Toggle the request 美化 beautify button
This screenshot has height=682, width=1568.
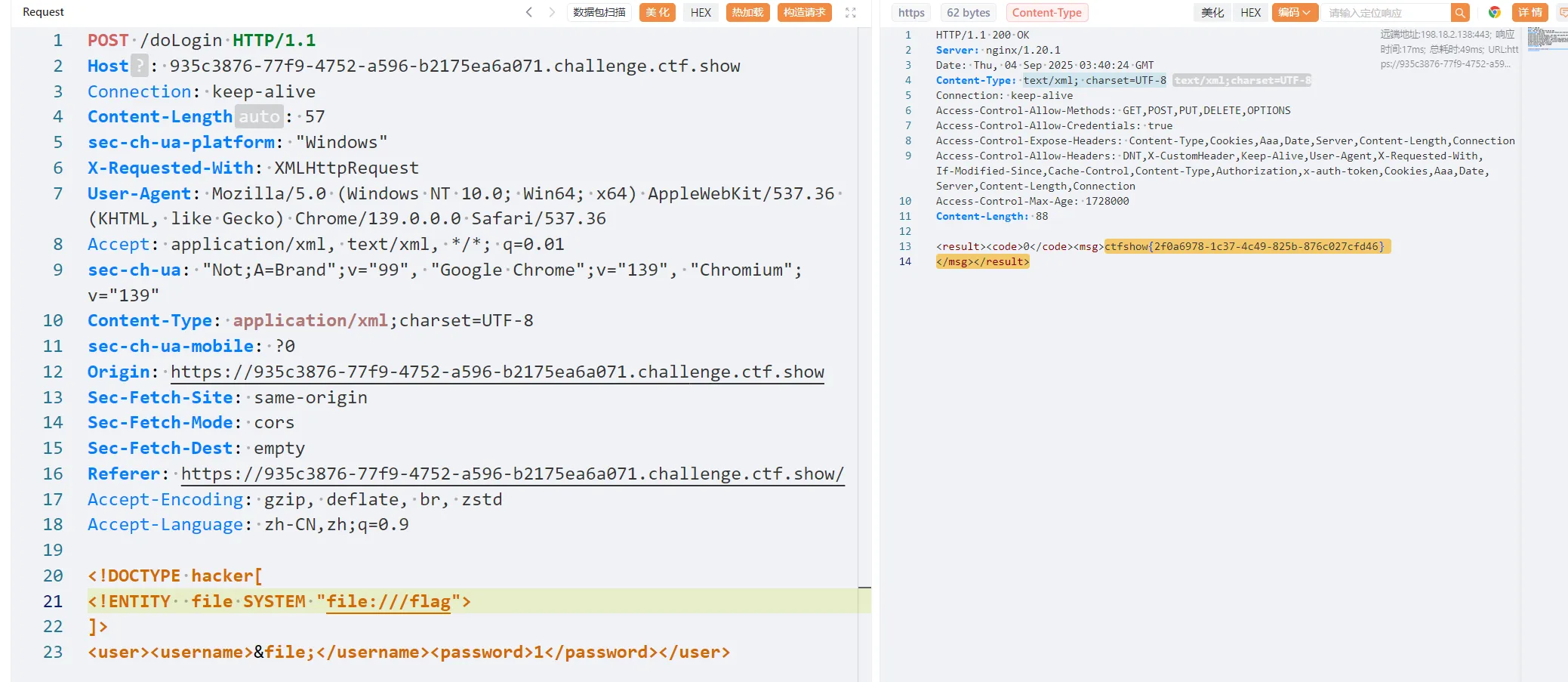(x=658, y=12)
